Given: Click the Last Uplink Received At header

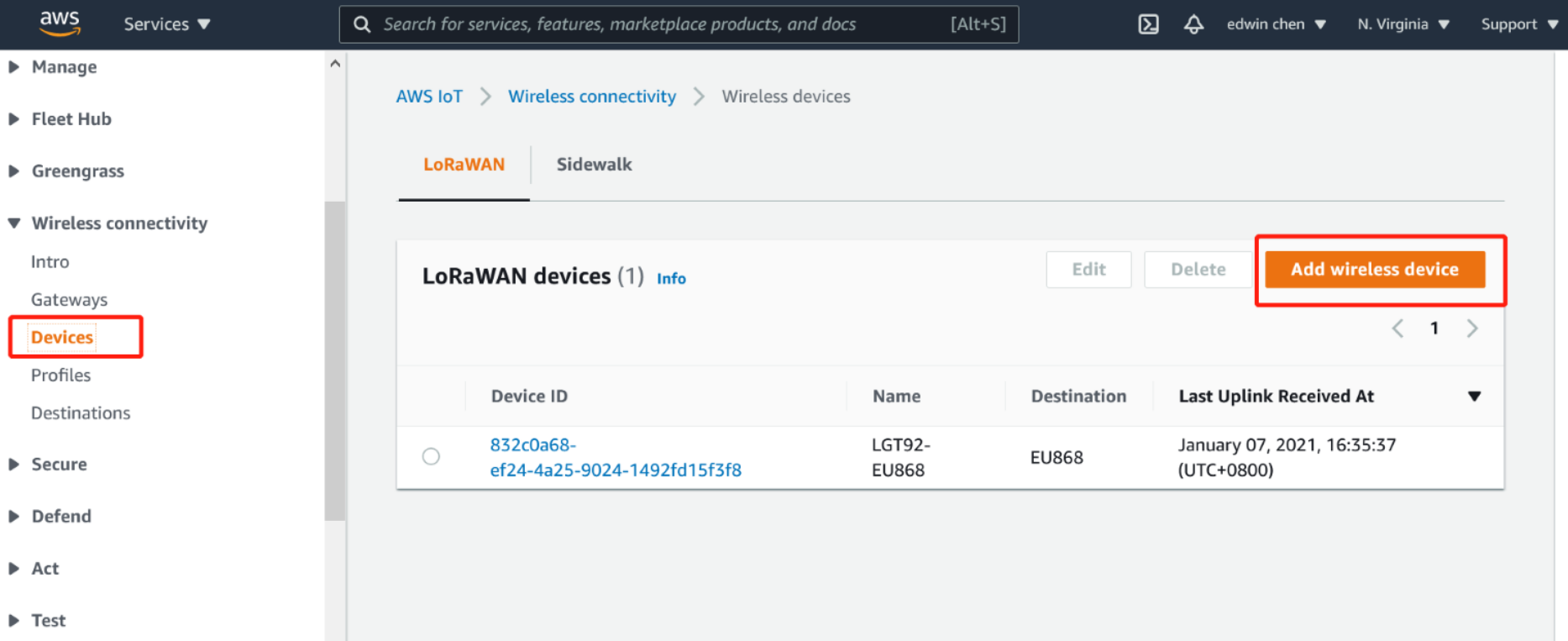Looking at the screenshot, I should [x=1276, y=397].
